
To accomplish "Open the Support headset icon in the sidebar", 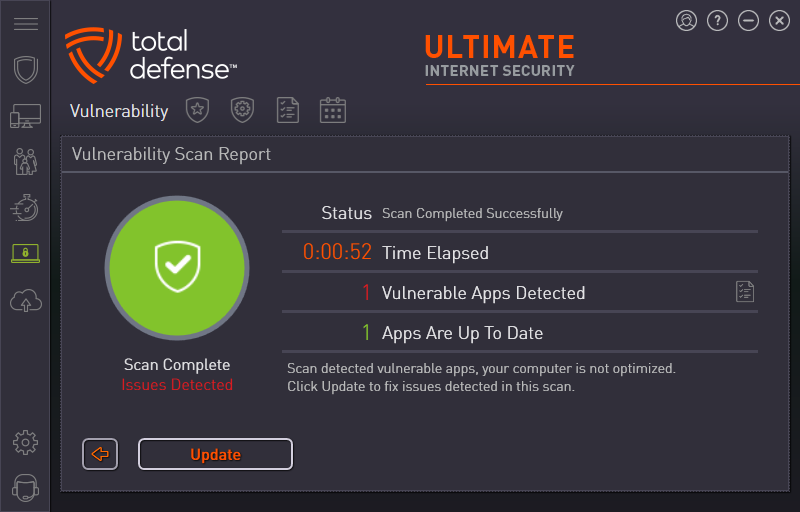I will [26, 488].
